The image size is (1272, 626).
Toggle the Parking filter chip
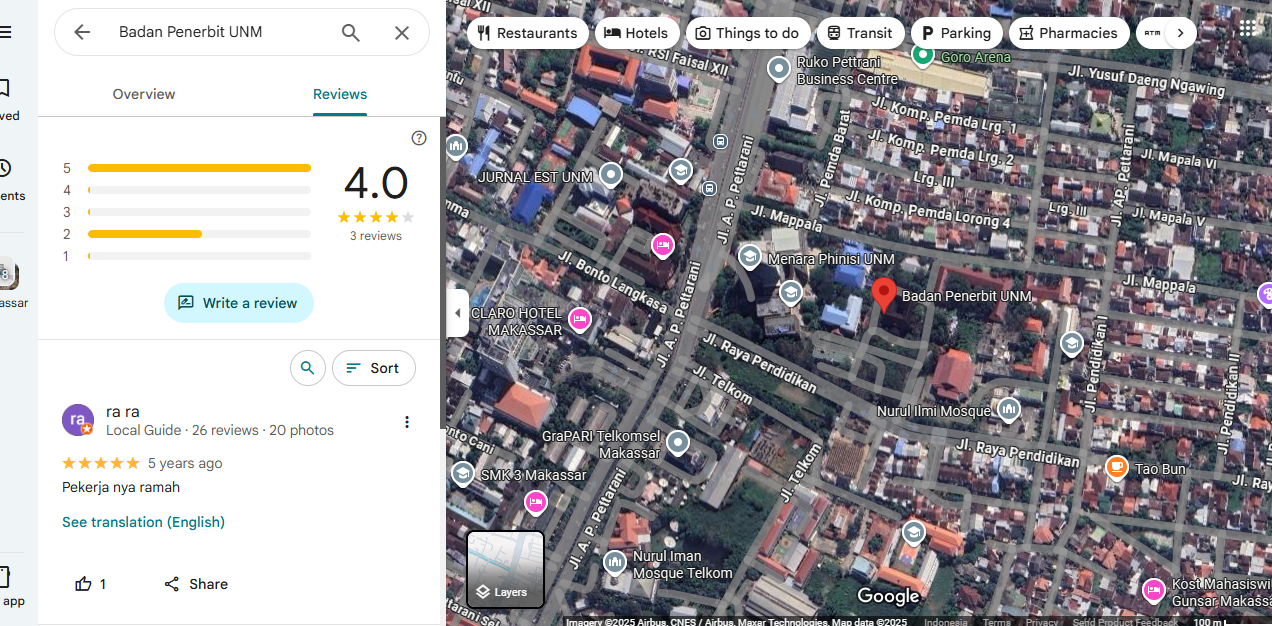[x=955, y=33]
